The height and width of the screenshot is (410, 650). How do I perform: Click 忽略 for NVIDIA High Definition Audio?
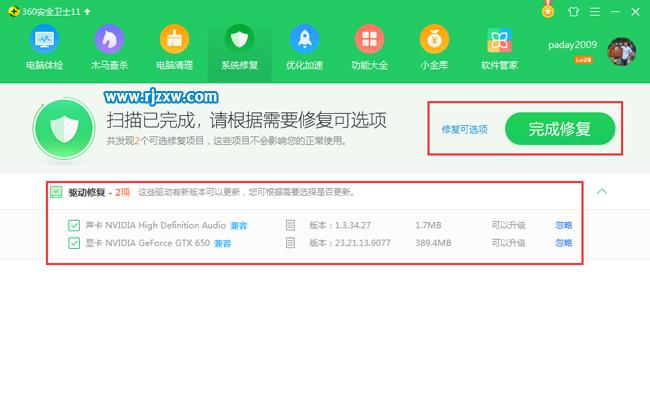(564, 225)
